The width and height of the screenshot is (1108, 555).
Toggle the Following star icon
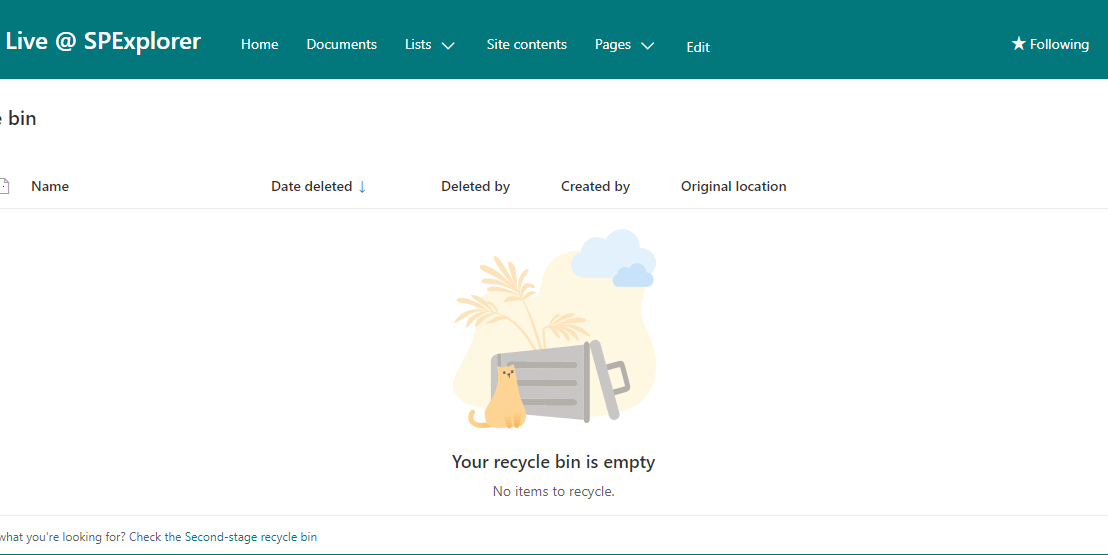click(x=1018, y=44)
